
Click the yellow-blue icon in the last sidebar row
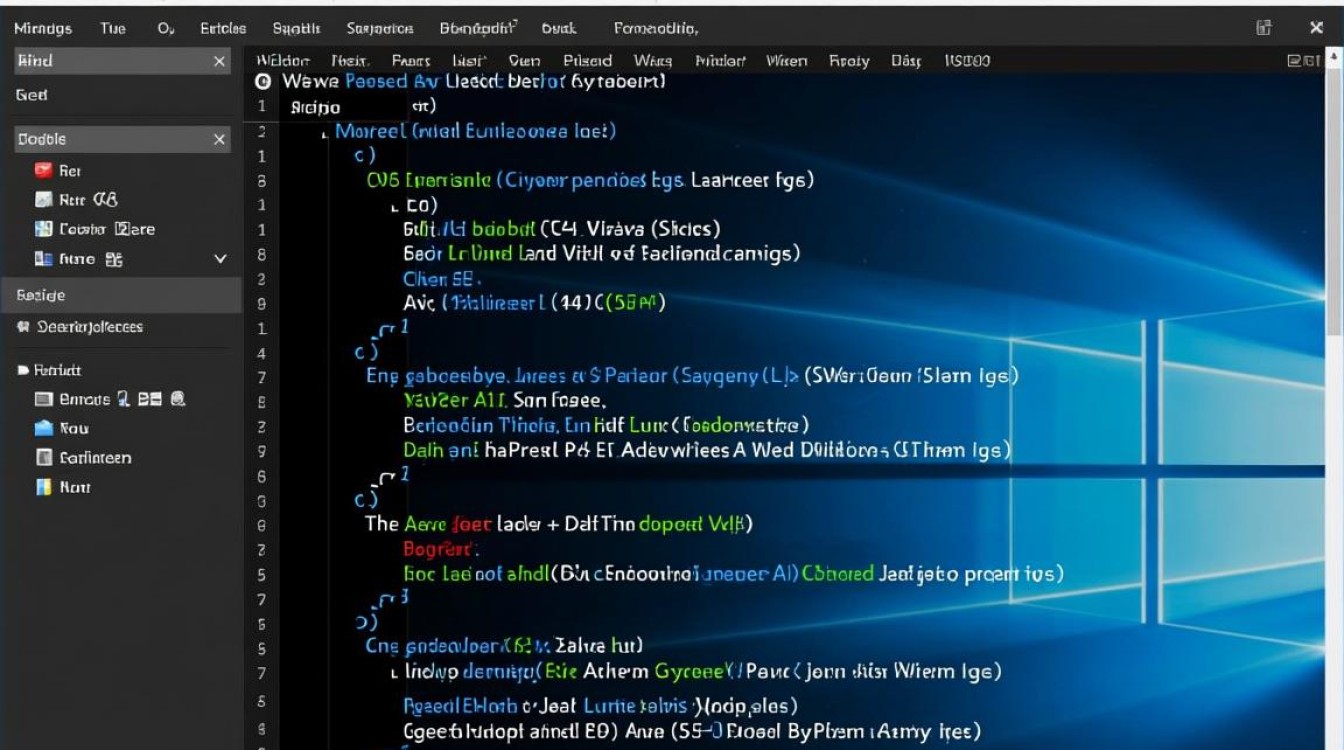[43, 487]
